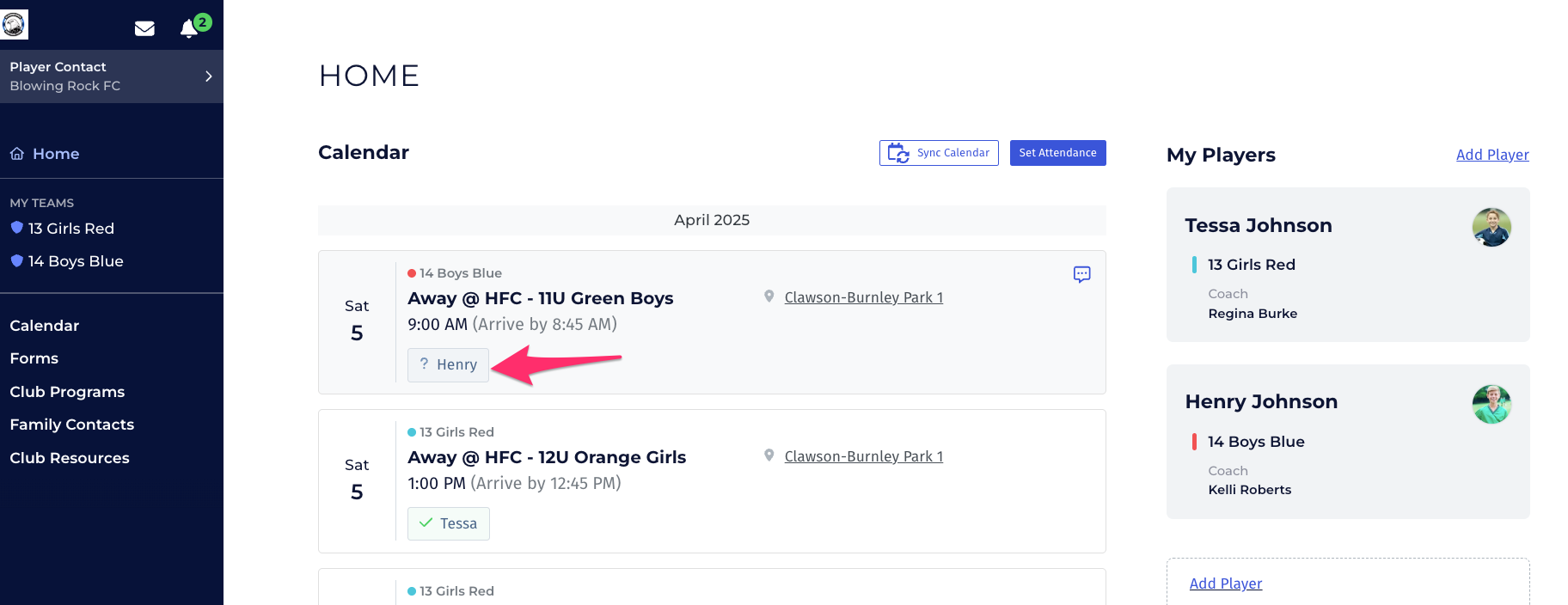Click the Home house icon in sidebar
The height and width of the screenshot is (605, 1568).
point(17,154)
